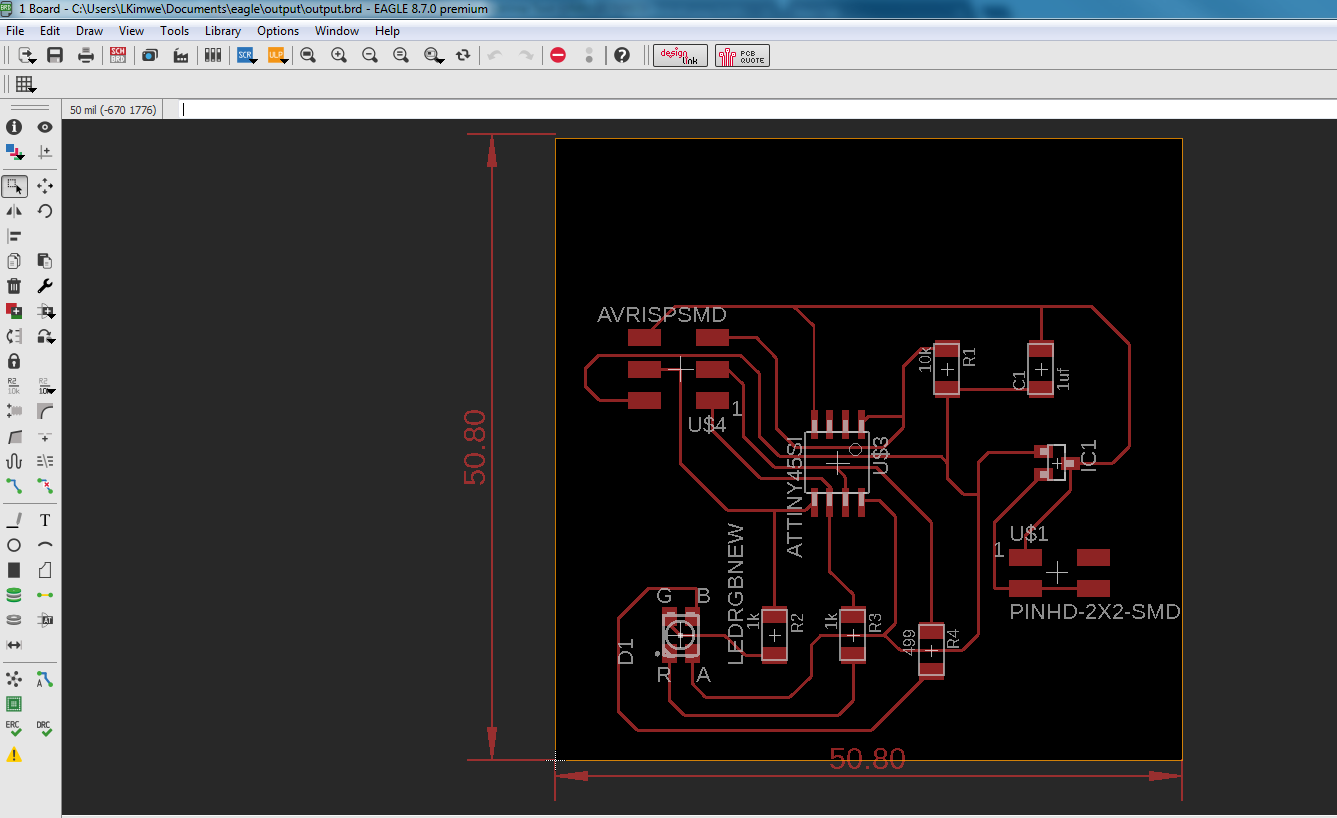Click the PCB Quote button
This screenshot has width=1337, height=818.
pos(741,55)
